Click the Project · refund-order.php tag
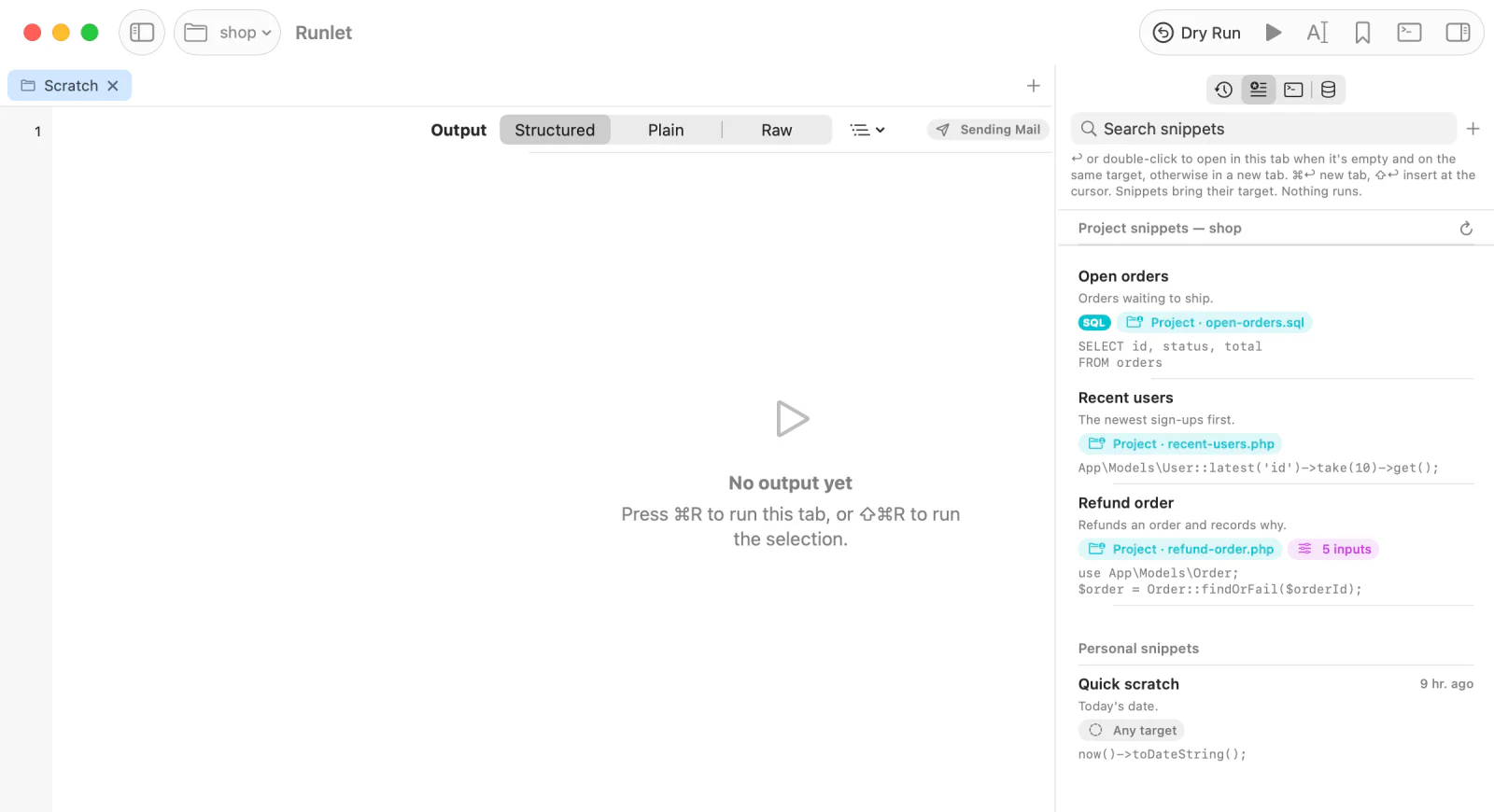 coord(1180,550)
